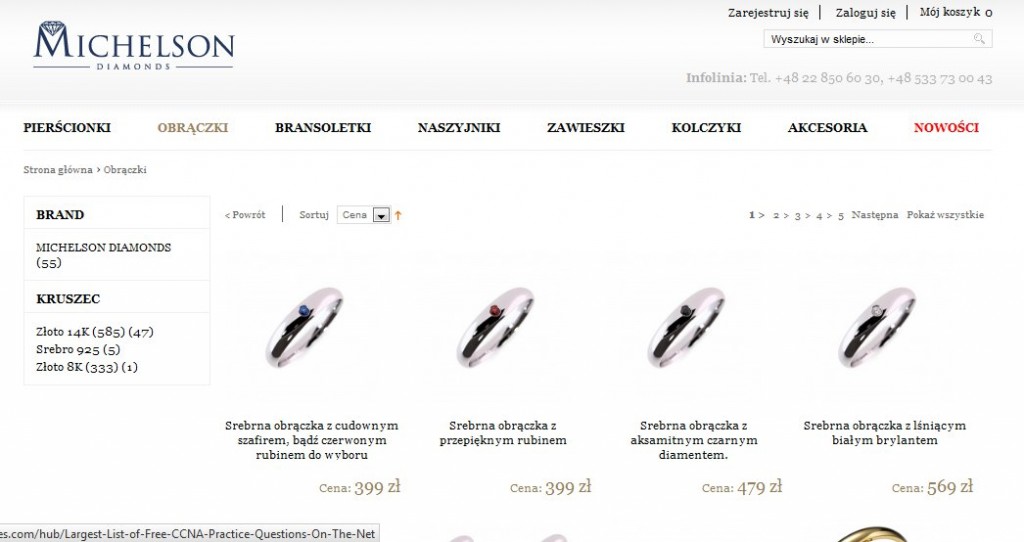Filter by Michelson Diamonds brand
Image resolution: width=1024 pixels, height=542 pixels.
pos(103,255)
